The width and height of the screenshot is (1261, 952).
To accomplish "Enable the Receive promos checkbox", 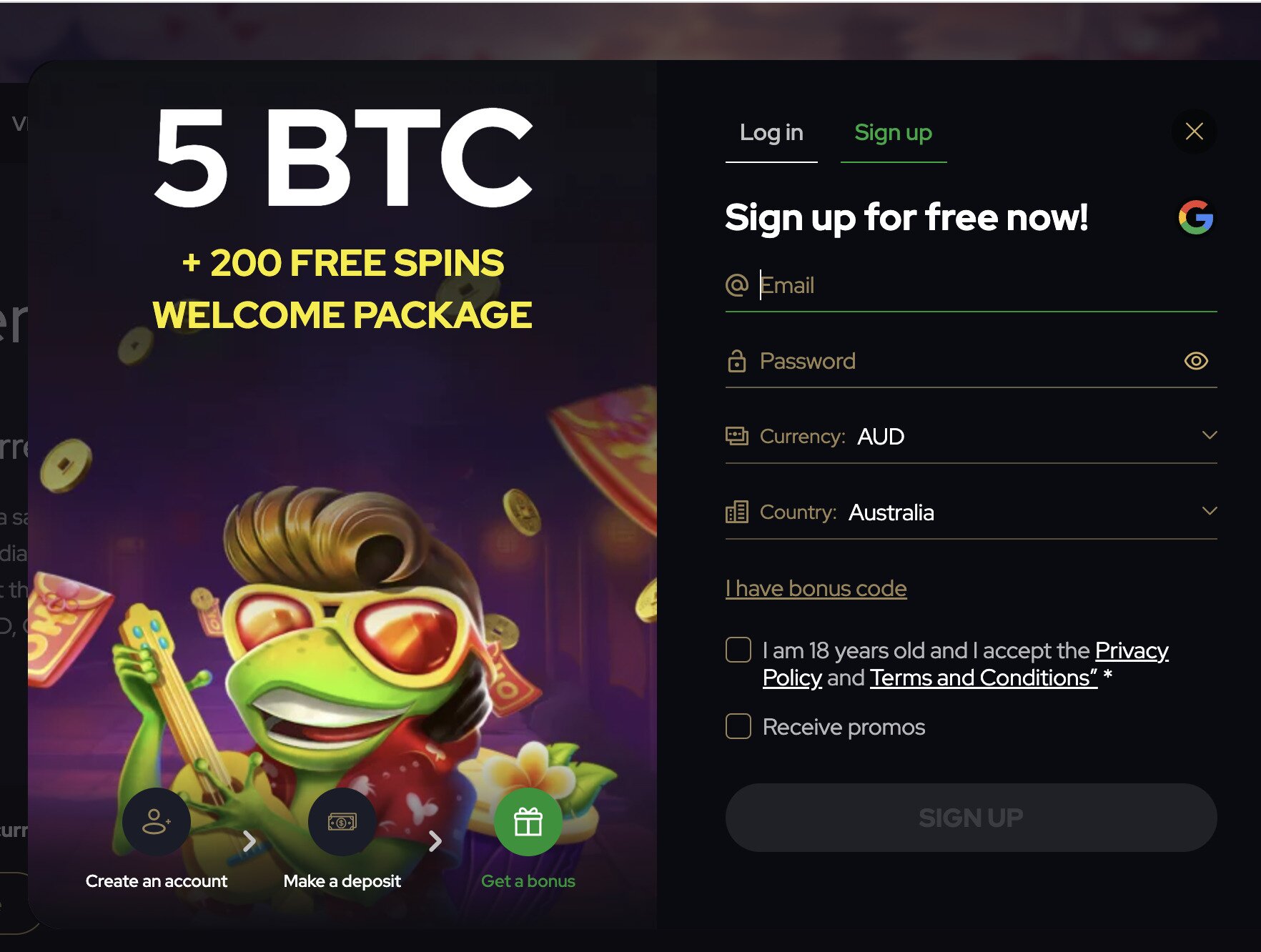I will [738, 726].
